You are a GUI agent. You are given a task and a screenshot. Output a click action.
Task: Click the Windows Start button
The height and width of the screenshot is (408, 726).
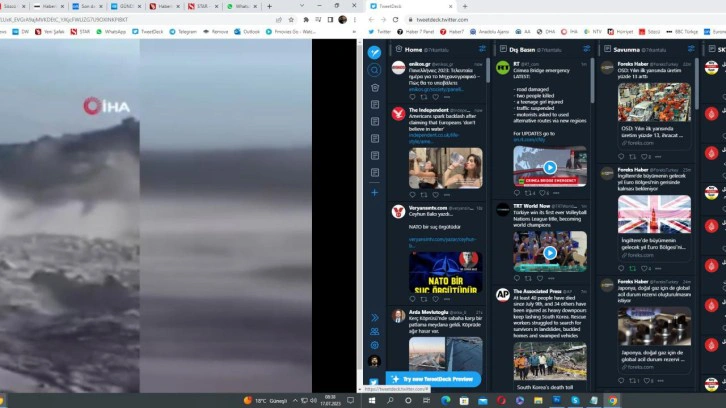[371, 400]
